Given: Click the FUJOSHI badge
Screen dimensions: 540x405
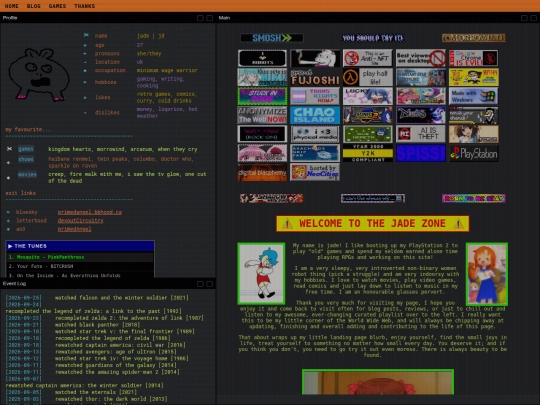Looking at the screenshot, I should click(x=315, y=77).
